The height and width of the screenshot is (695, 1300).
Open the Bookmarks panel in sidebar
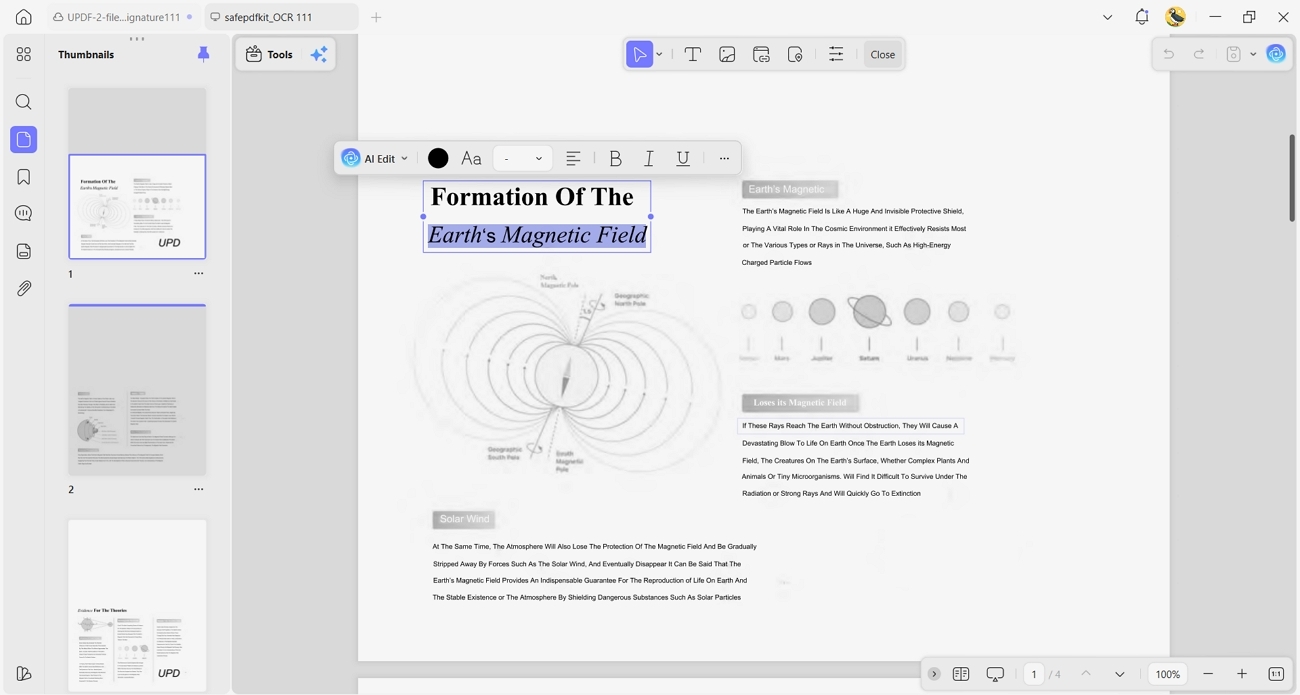[x=24, y=177]
